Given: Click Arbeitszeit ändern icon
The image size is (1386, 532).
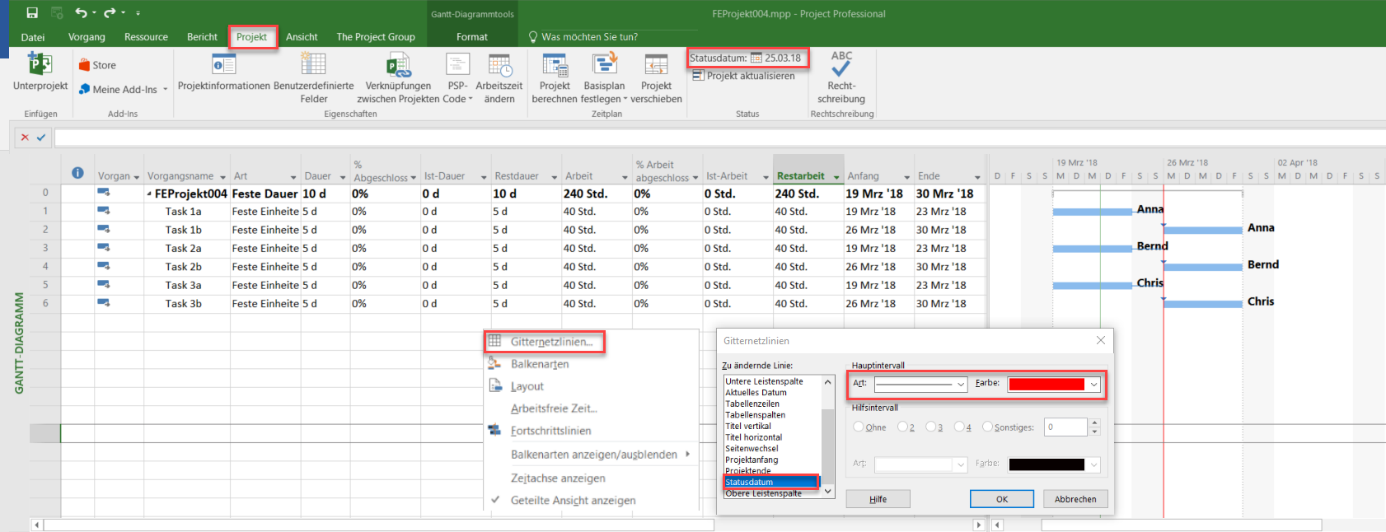Looking at the screenshot, I should pos(499,66).
